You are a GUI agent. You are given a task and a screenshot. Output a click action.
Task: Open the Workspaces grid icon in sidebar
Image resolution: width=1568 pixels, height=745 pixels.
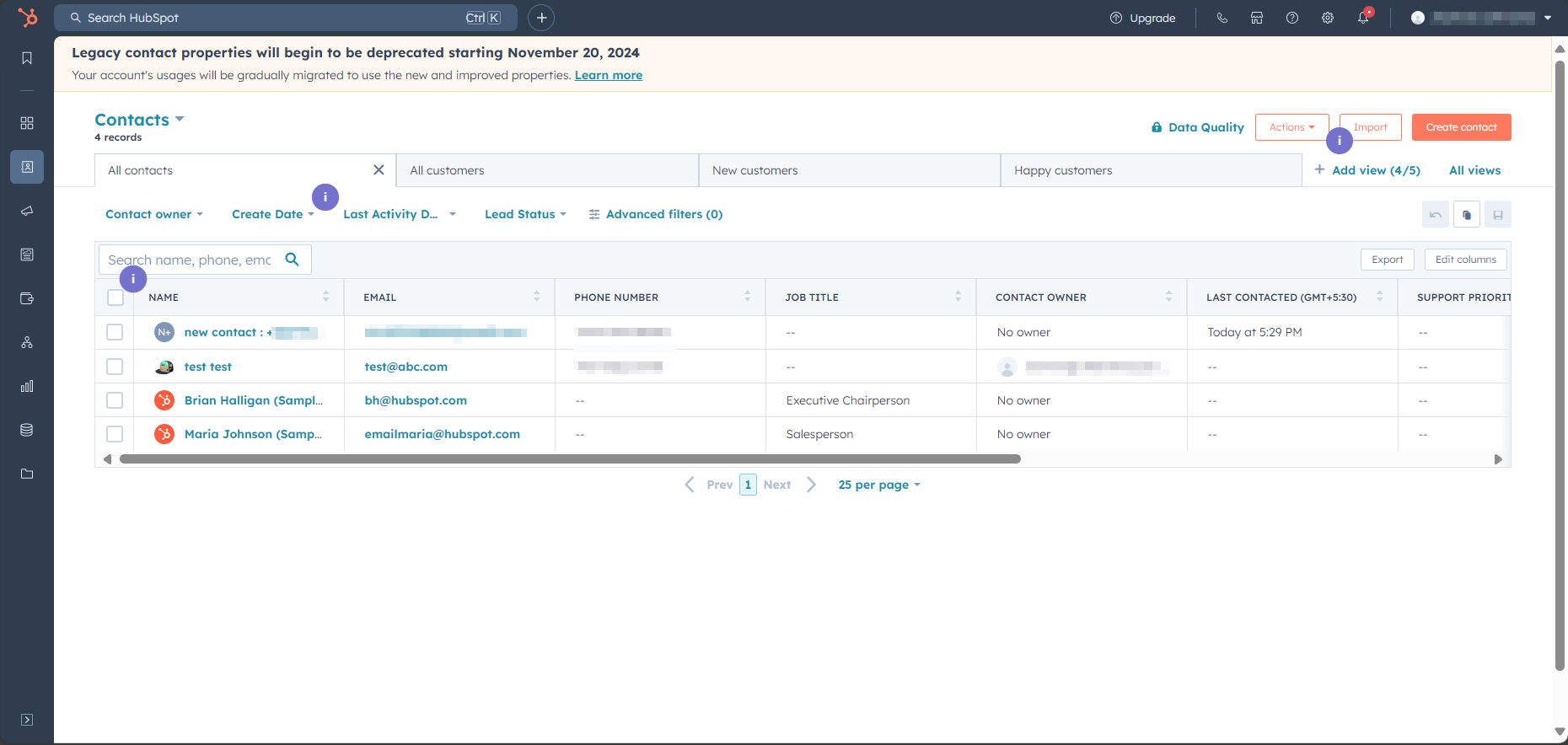coord(27,123)
